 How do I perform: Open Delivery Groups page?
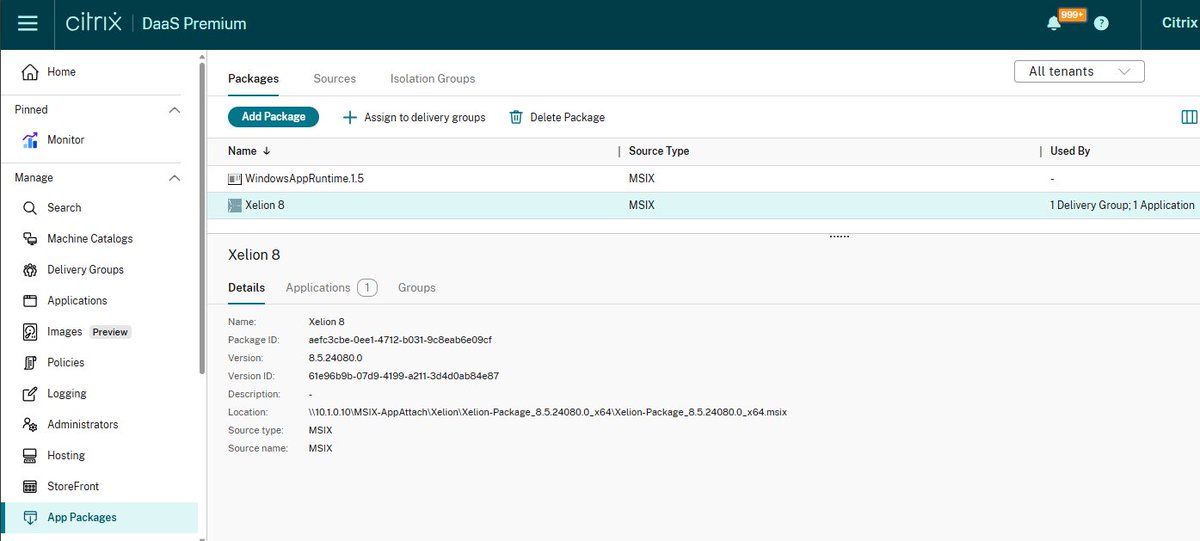pyautogui.click(x=86, y=270)
